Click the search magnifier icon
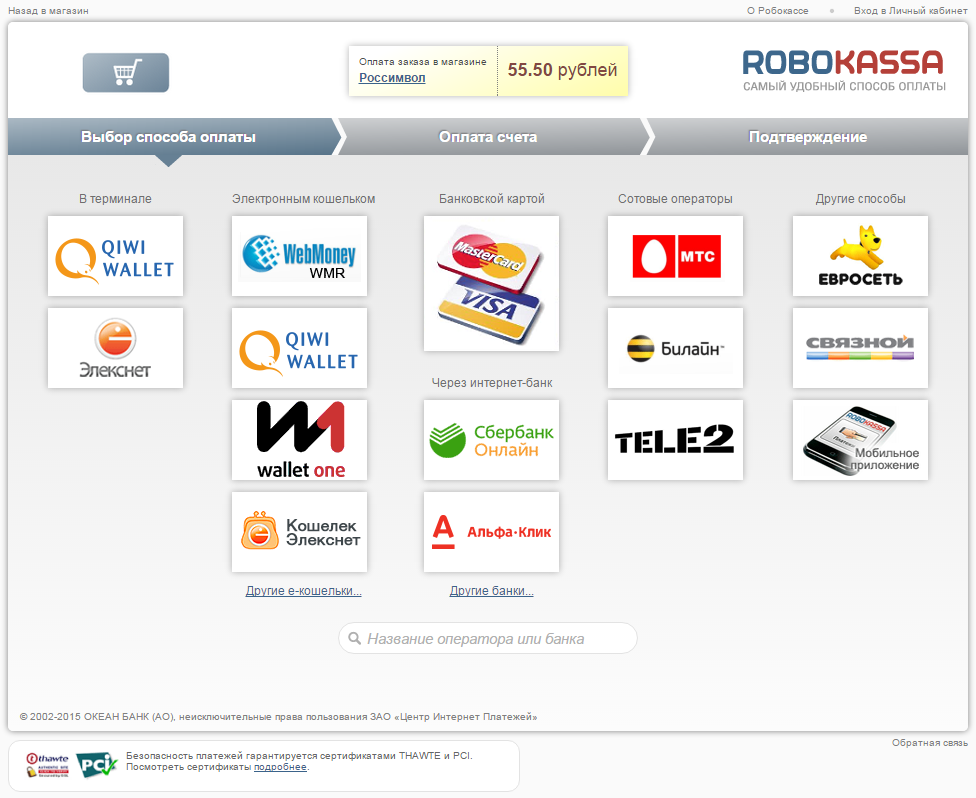This screenshot has width=976, height=798. [354, 639]
